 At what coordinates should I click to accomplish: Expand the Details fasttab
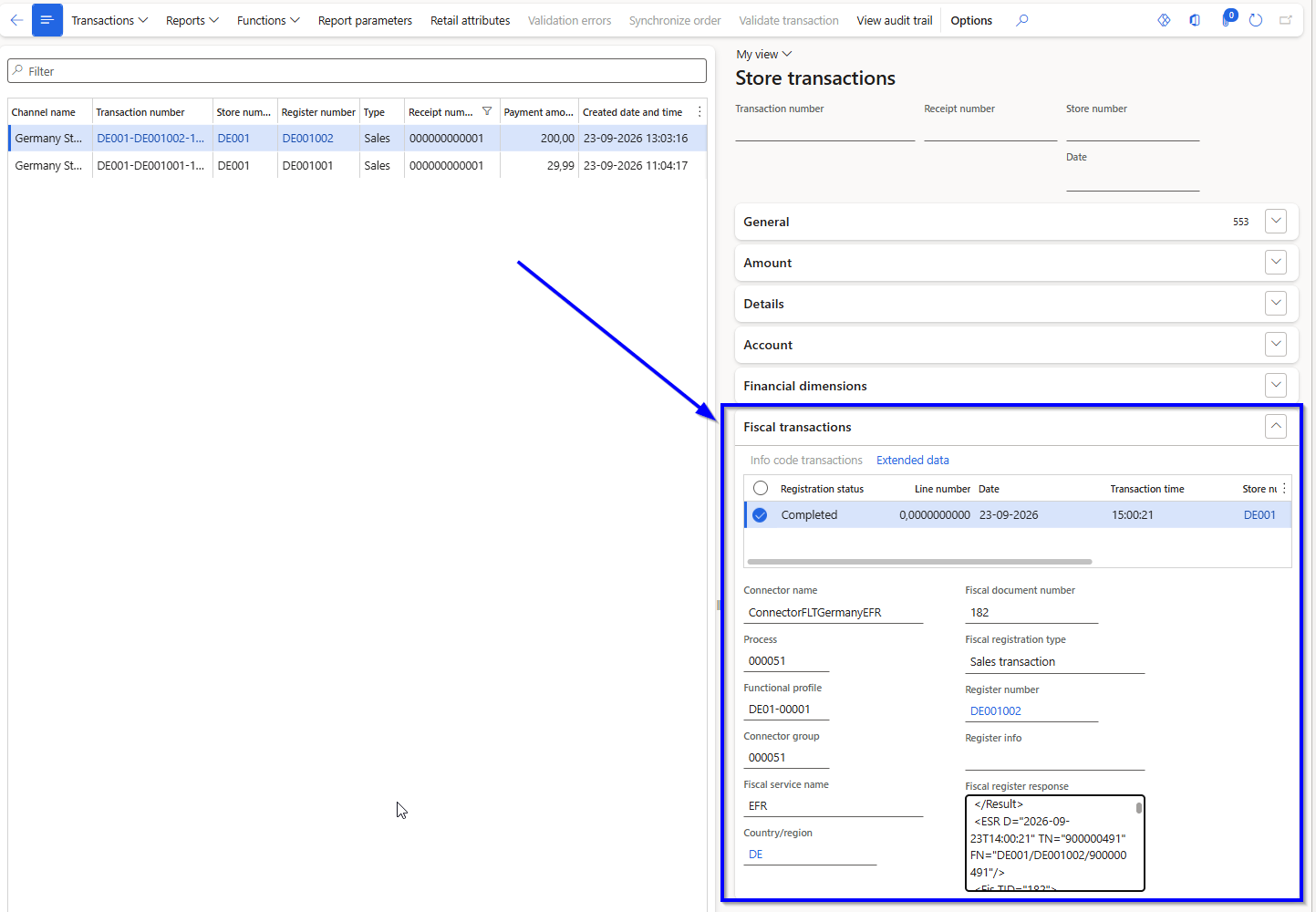[1276, 303]
